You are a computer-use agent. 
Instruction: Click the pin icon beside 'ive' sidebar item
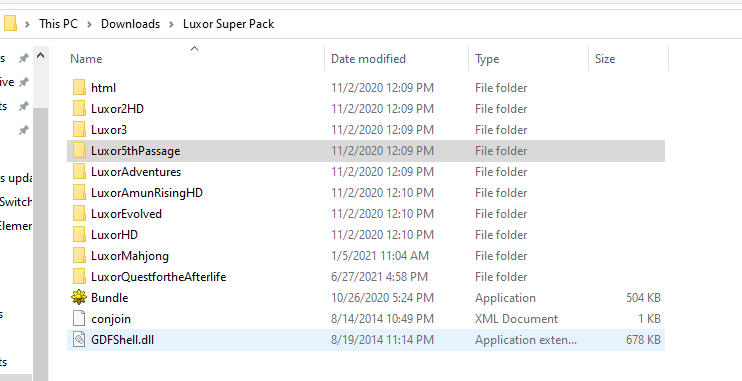(23, 82)
